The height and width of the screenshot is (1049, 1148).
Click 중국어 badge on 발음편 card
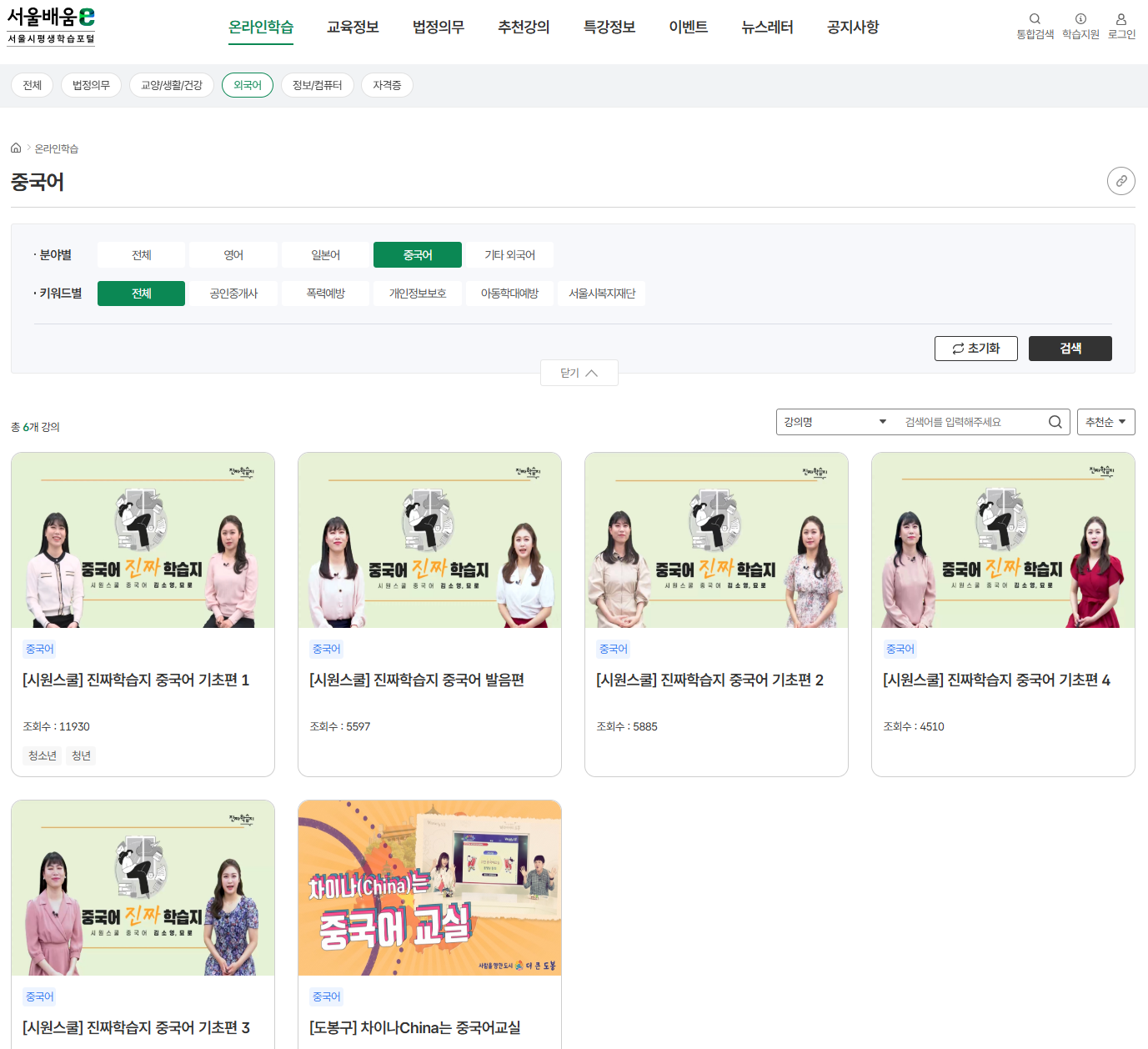point(326,649)
